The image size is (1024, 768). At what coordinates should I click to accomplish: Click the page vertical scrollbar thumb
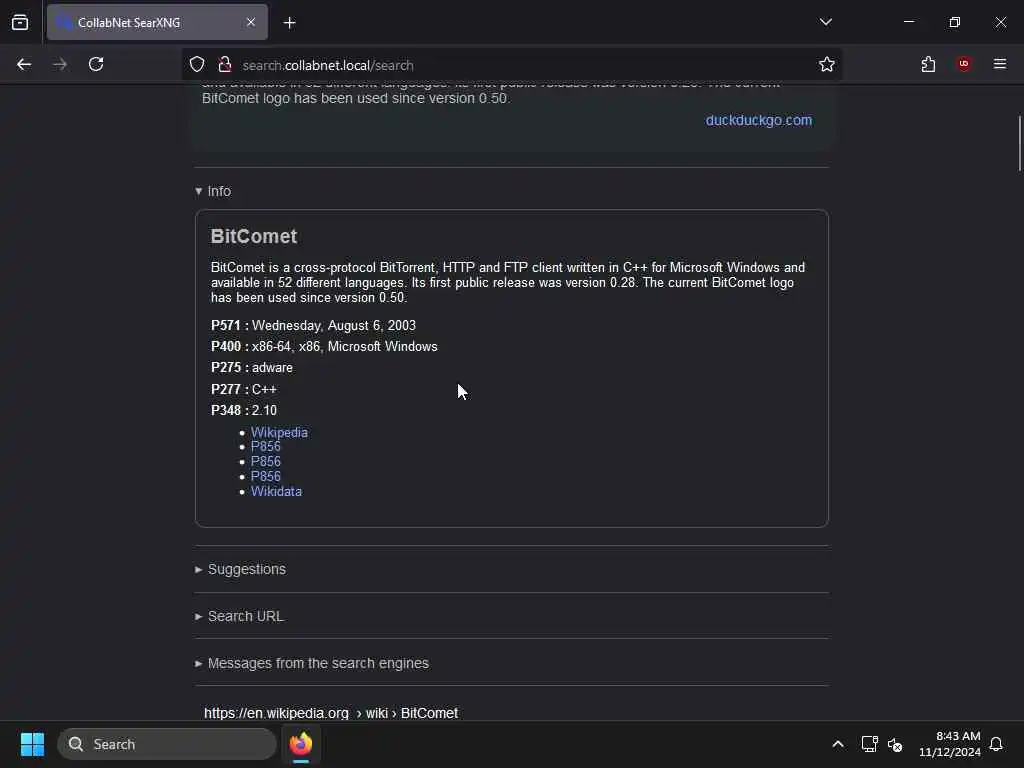tap(1020, 143)
